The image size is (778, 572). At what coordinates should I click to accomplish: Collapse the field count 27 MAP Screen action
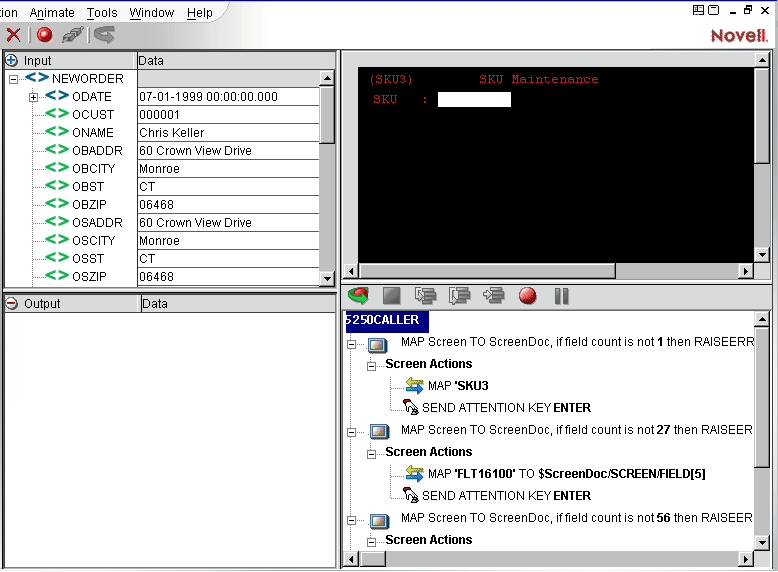click(x=351, y=432)
